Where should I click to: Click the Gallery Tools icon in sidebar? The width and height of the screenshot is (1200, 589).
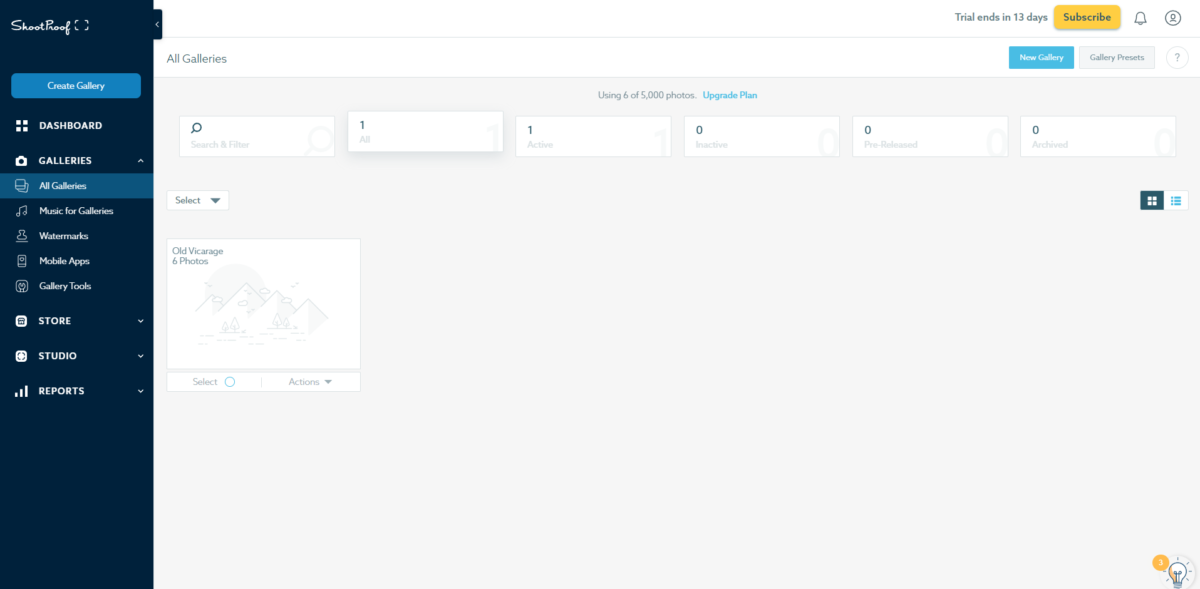[21, 286]
